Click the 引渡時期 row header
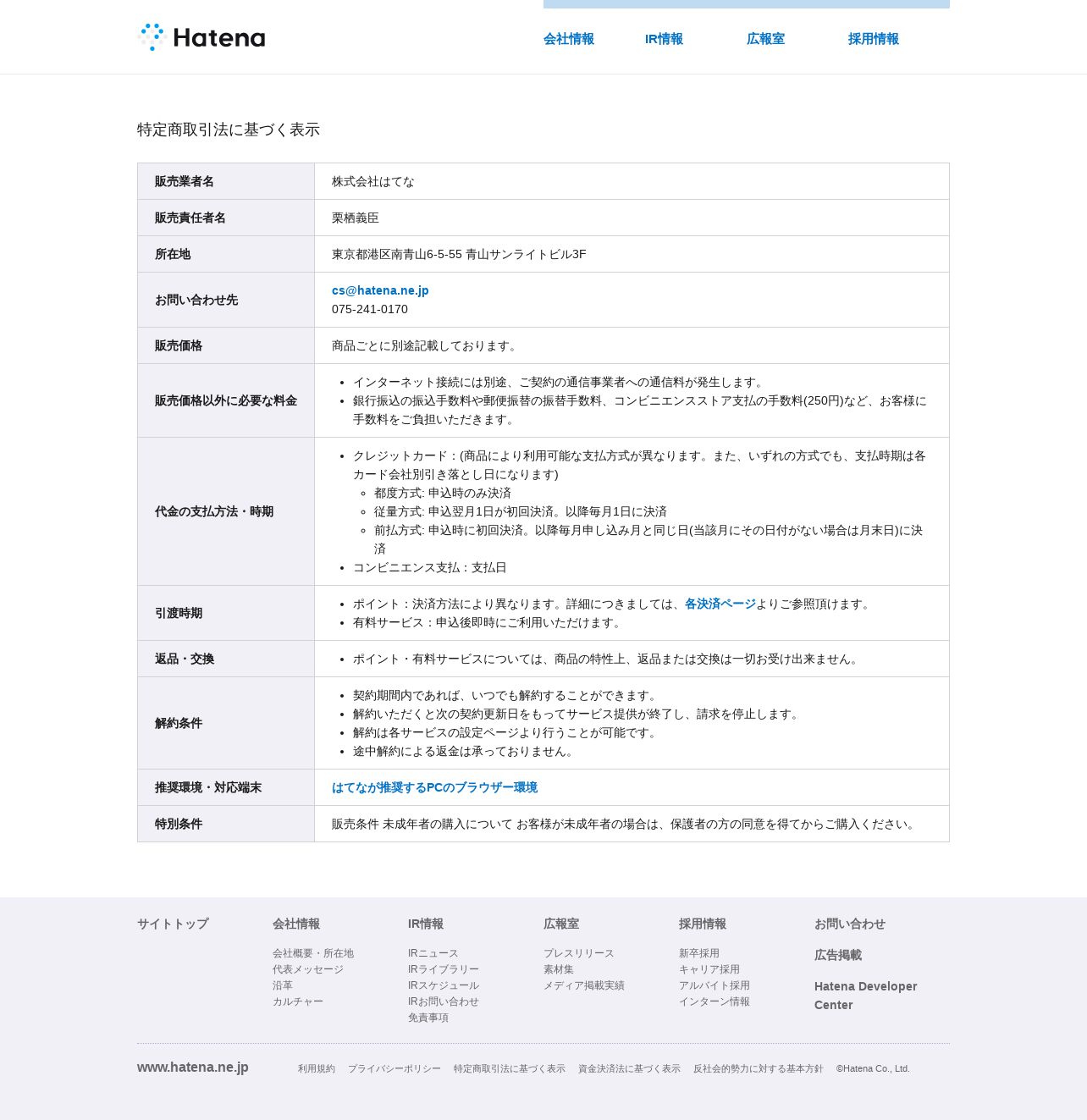1087x1120 pixels. (226, 613)
